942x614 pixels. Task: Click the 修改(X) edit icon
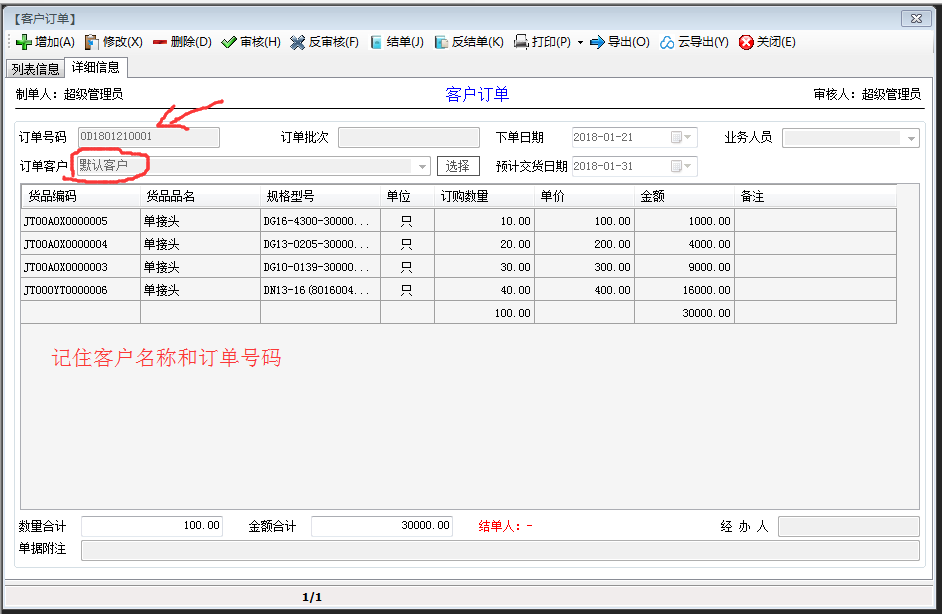pyautogui.click(x=92, y=42)
